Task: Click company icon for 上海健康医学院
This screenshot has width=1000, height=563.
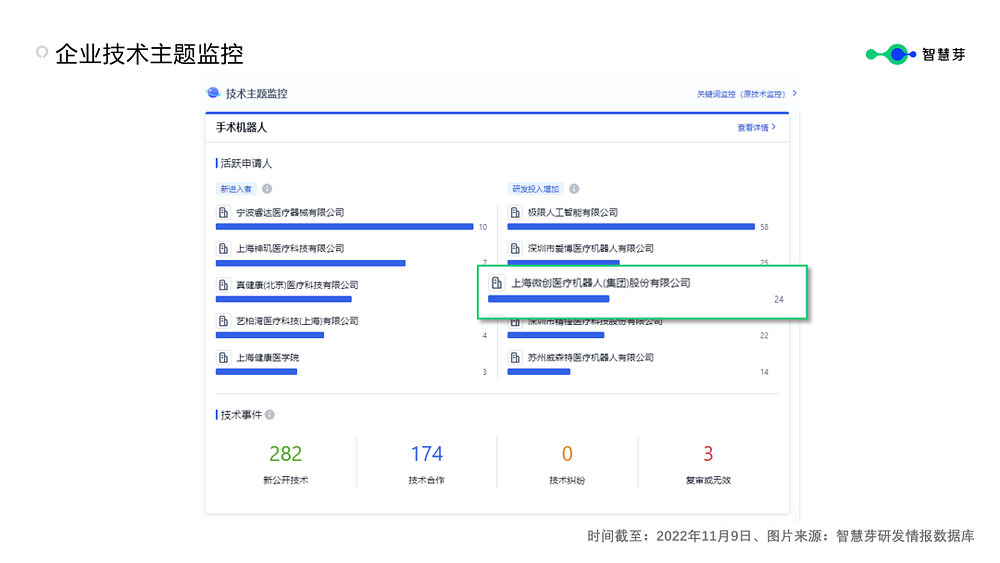Action: coord(223,358)
